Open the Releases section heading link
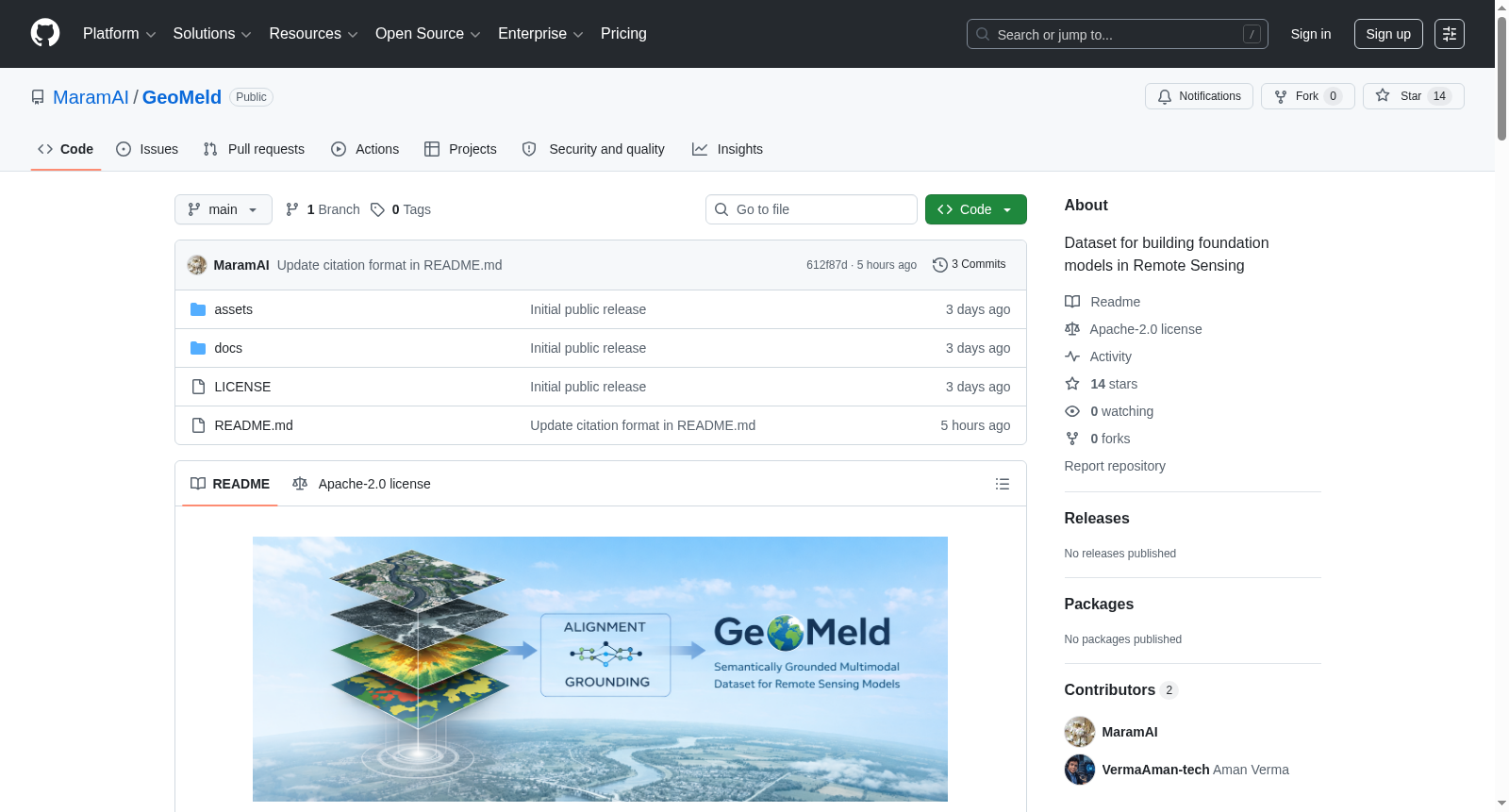 point(1097,519)
